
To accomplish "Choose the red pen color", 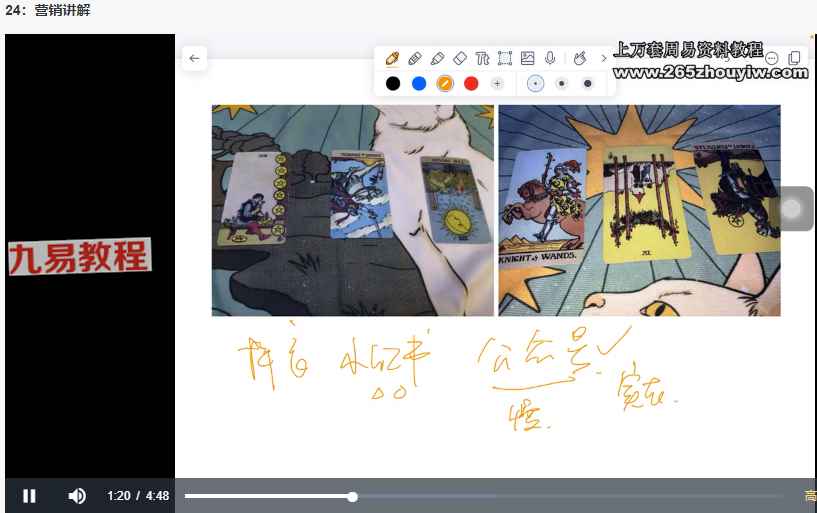I will [x=471, y=83].
